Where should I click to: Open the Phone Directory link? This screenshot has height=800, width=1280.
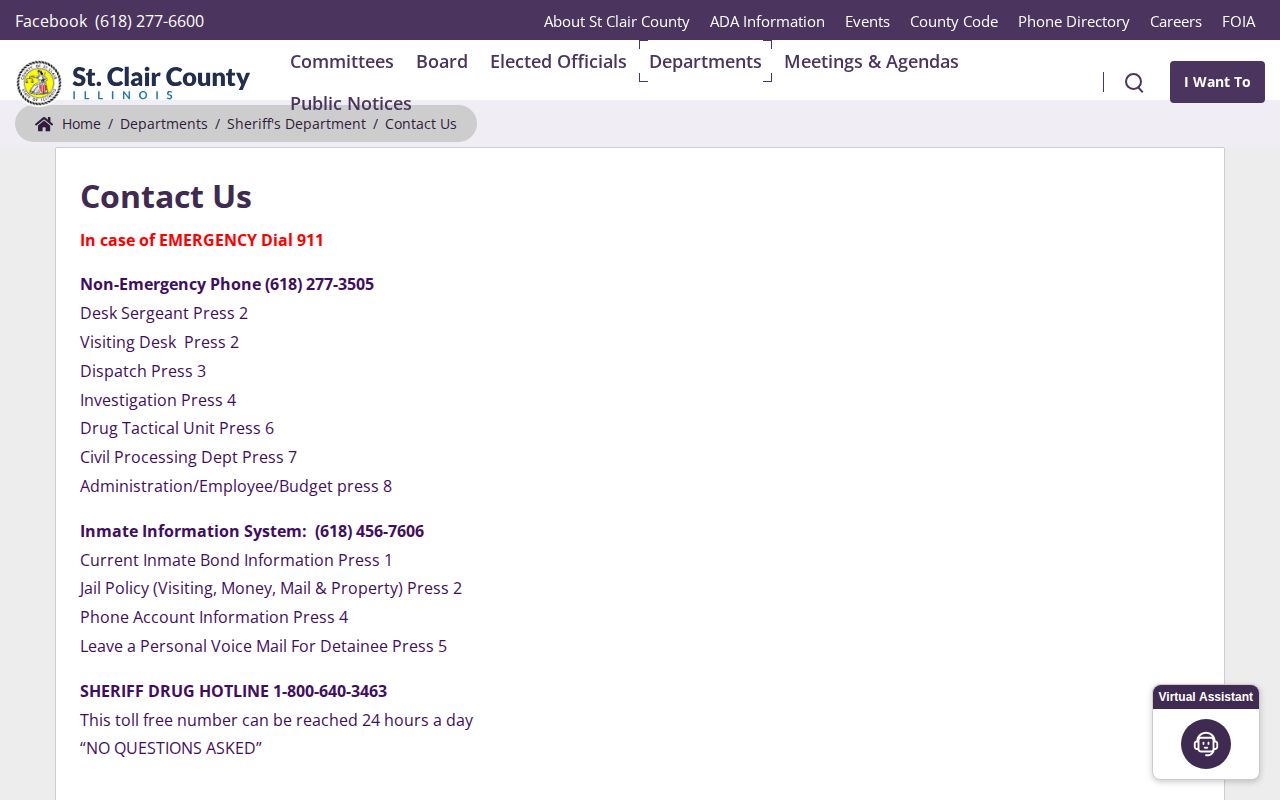[1074, 21]
